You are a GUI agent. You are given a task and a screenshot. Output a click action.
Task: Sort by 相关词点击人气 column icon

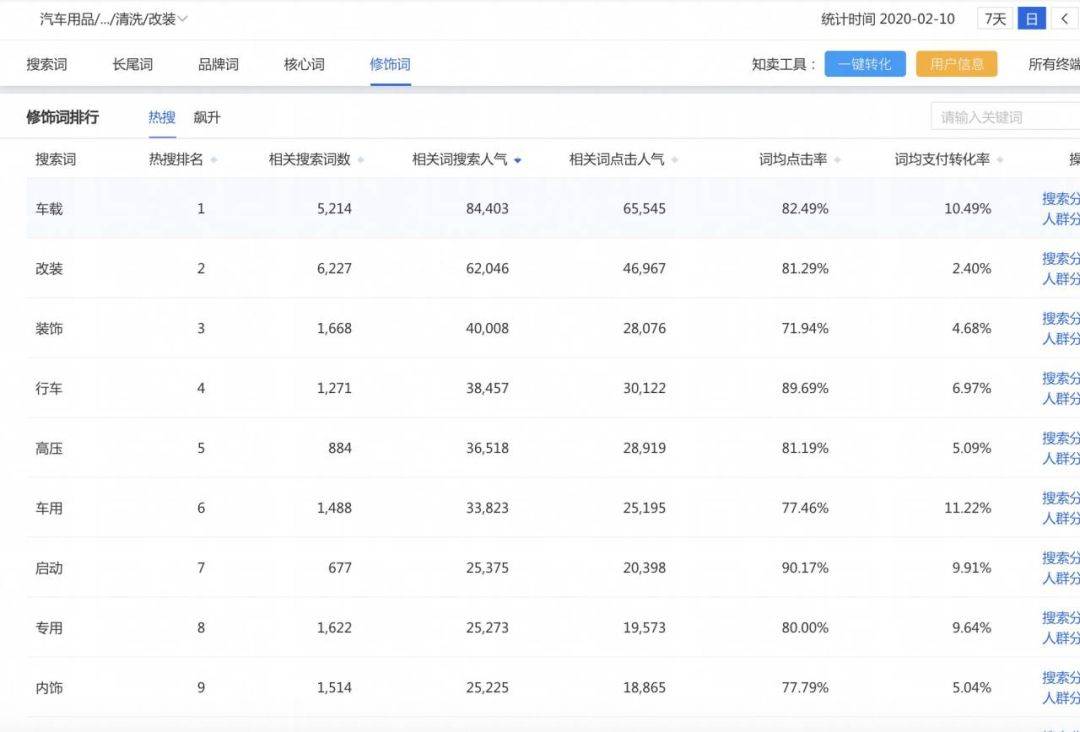click(674, 160)
